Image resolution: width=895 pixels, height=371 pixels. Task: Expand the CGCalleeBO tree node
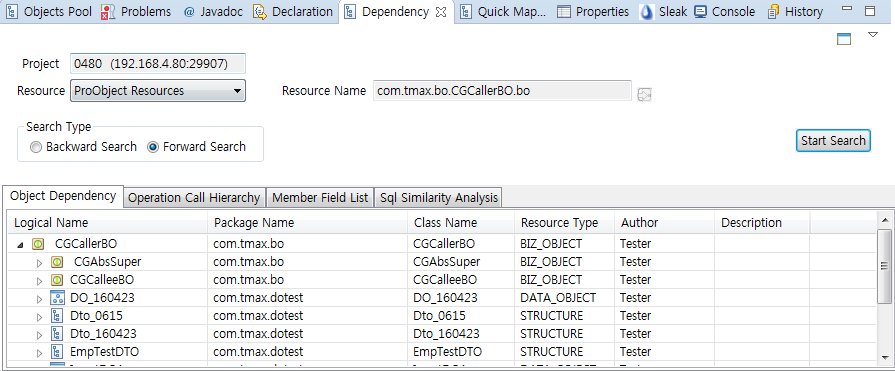(x=39, y=281)
